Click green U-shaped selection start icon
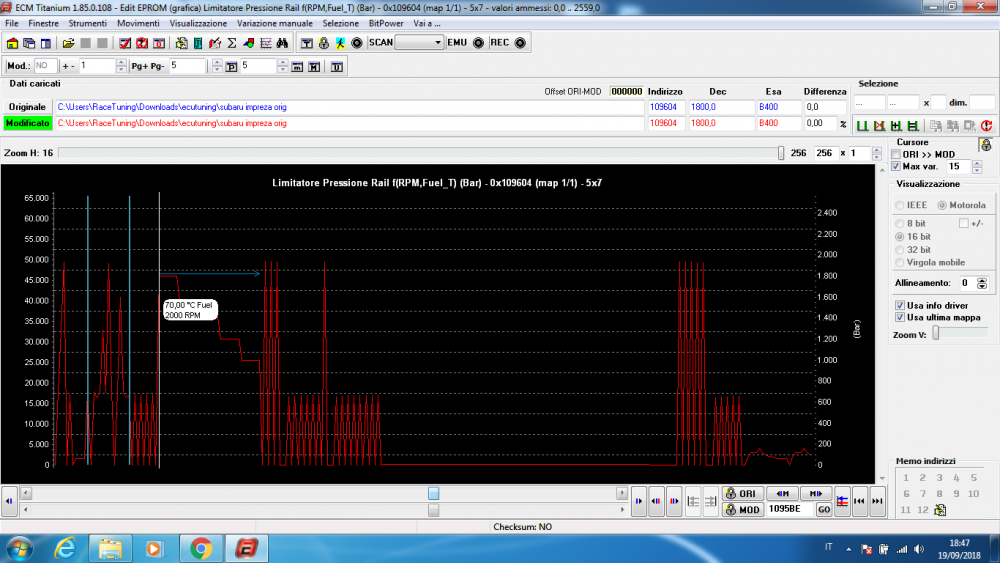 click(x=863, y=126)
